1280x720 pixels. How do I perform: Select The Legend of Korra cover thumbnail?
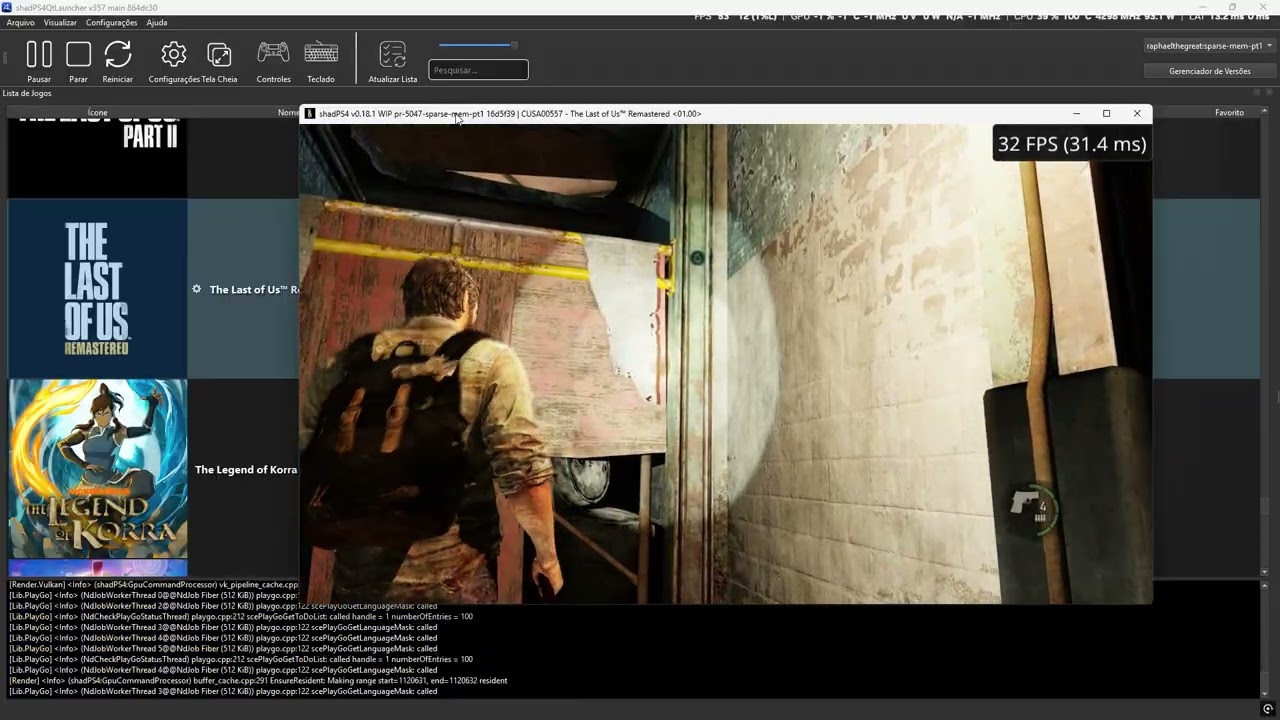pyautogui.click(x=97, y=468)
